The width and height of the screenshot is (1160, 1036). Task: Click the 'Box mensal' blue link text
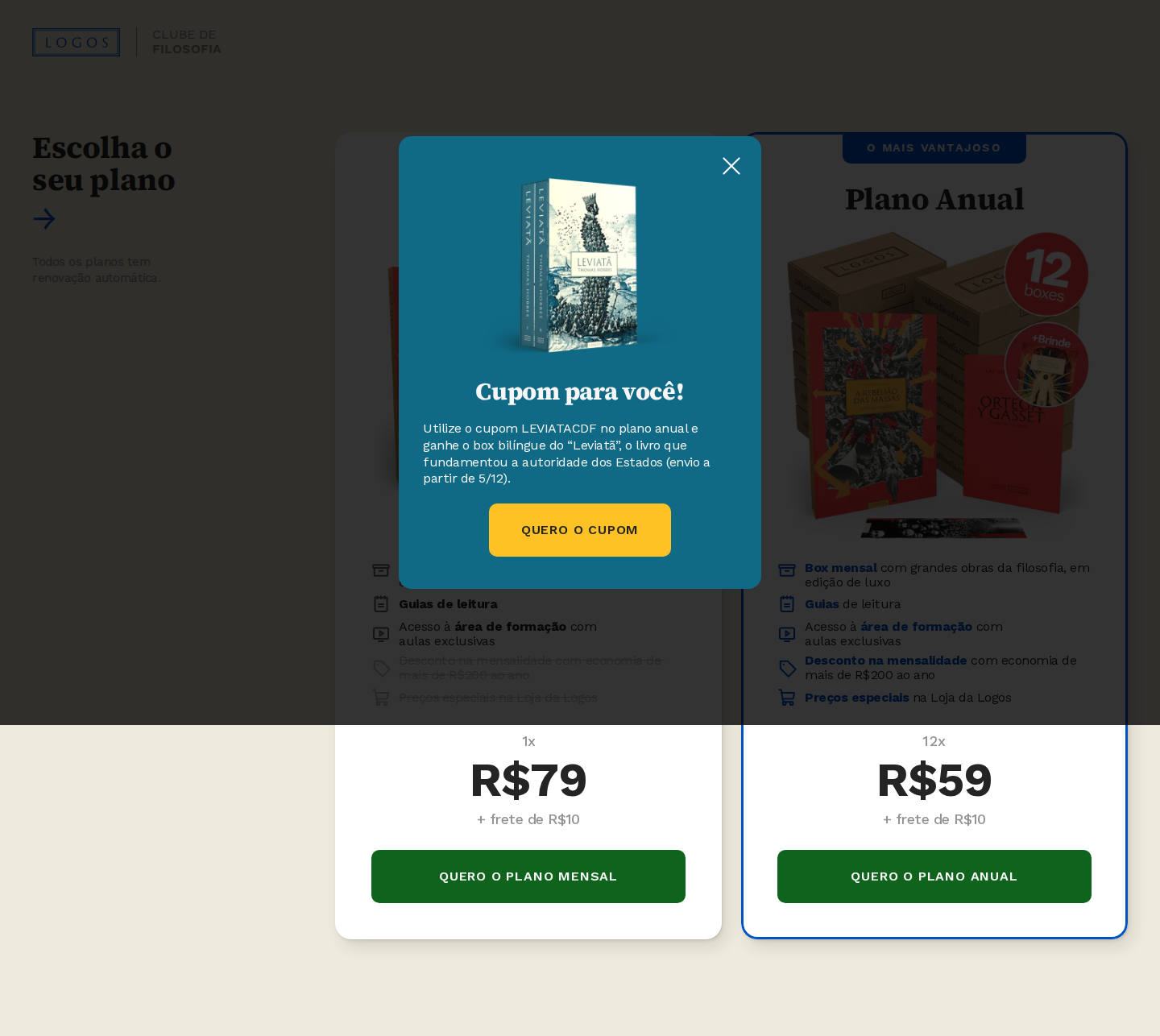(x=840, y=568)
